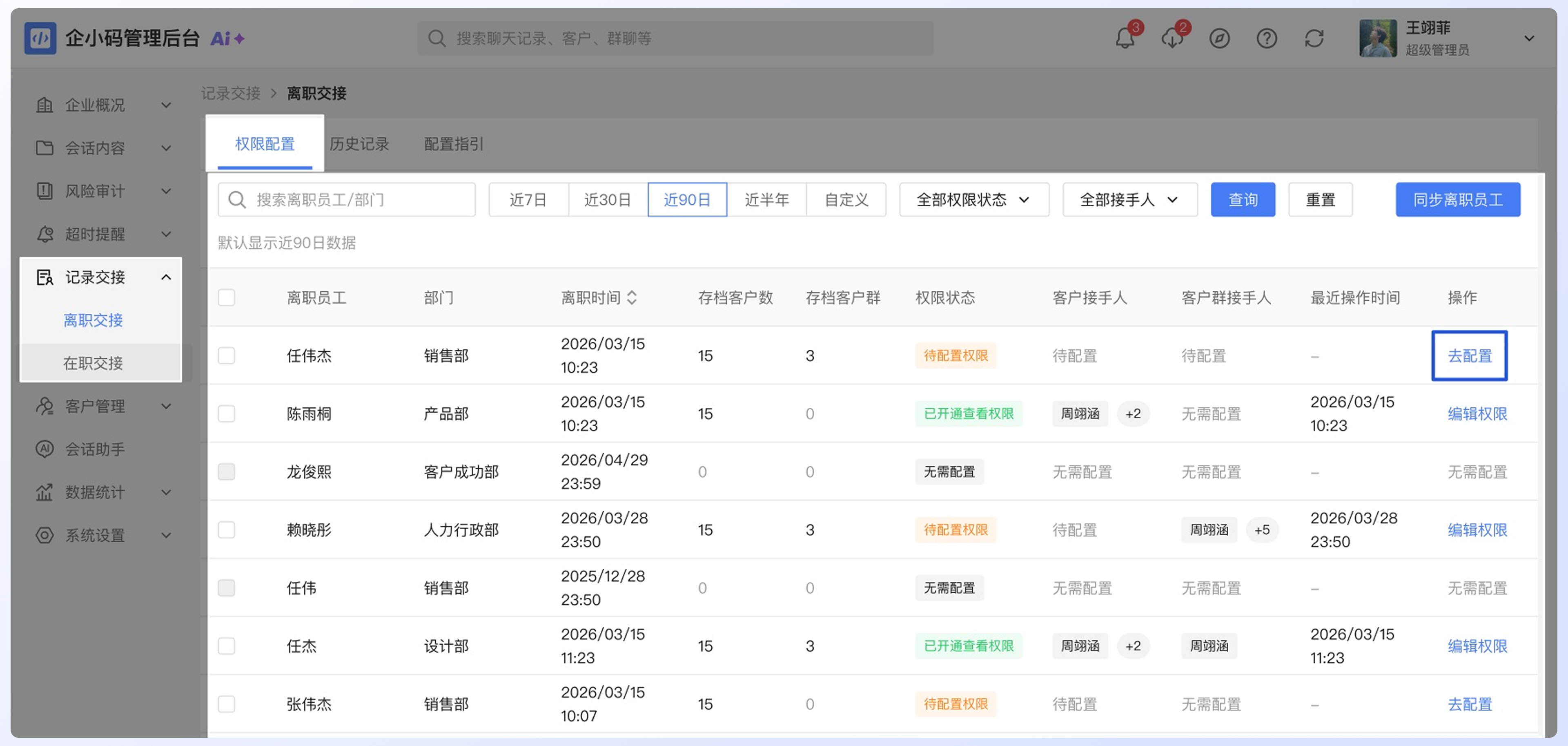Screen dimensions: 1568x746
Task: Click the 企小码 logo icon
Action: coord(40,38)
